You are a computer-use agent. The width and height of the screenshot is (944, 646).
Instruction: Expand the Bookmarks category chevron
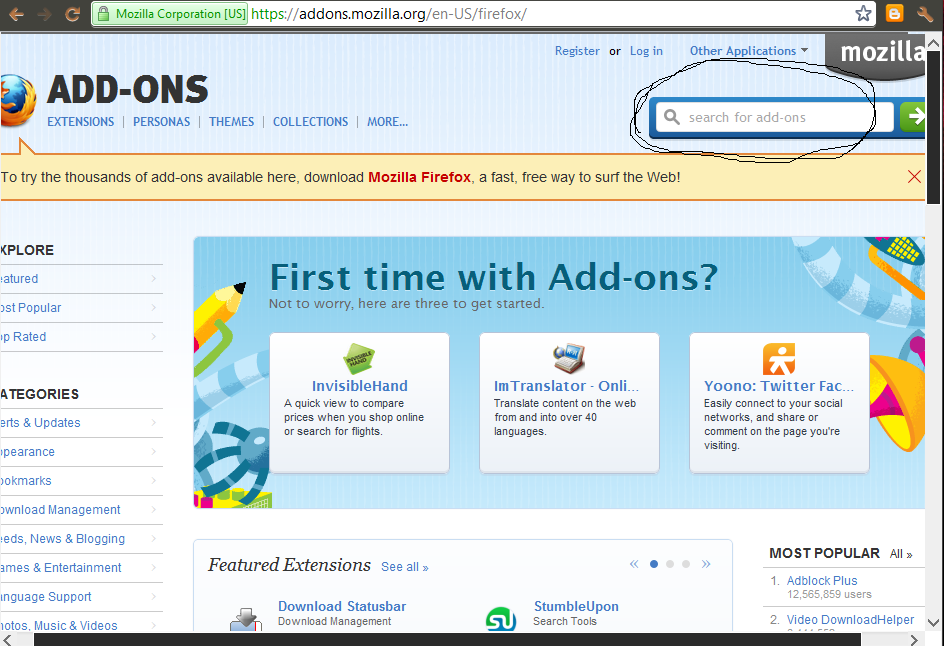154,480
